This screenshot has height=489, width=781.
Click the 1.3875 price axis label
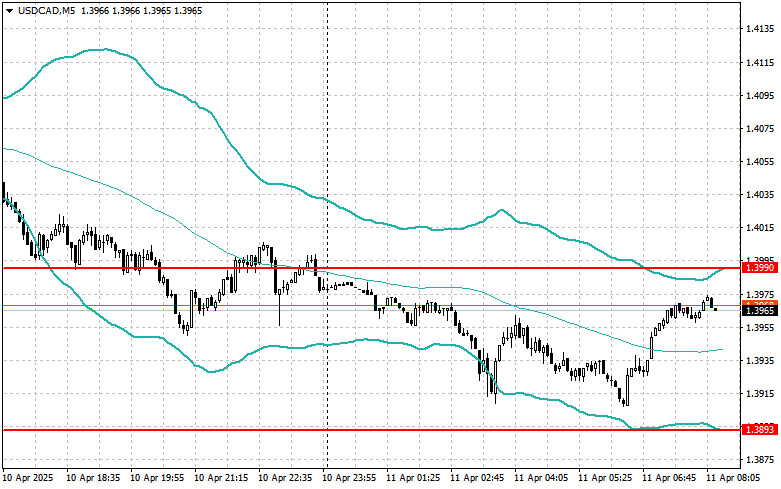(760, 460)
